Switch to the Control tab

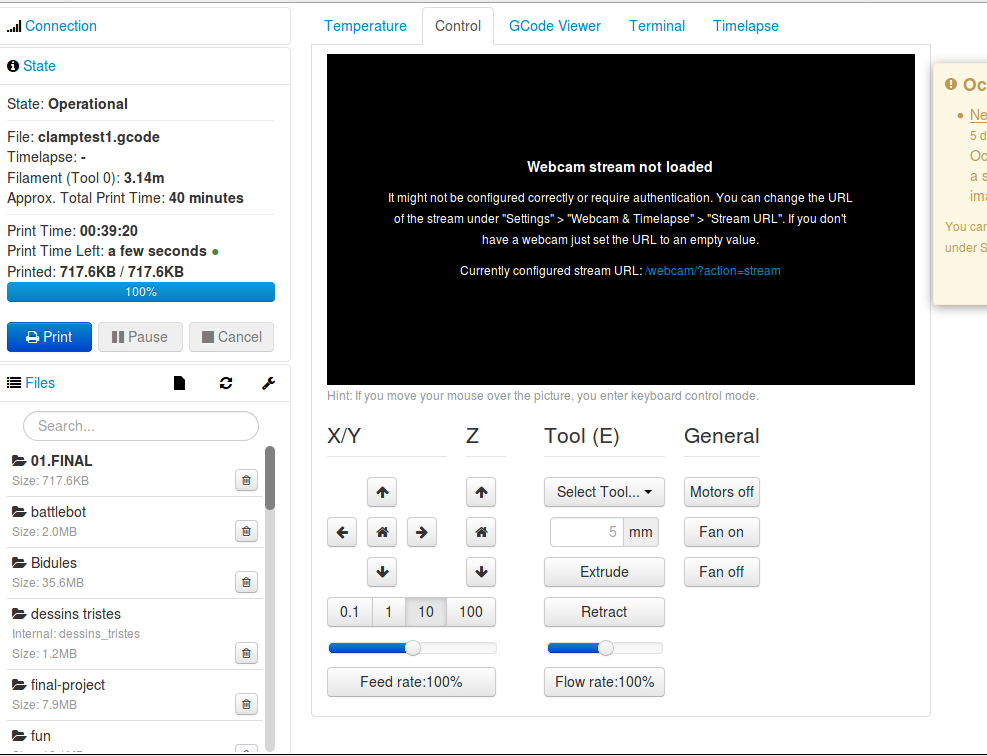tap(458, 26)
